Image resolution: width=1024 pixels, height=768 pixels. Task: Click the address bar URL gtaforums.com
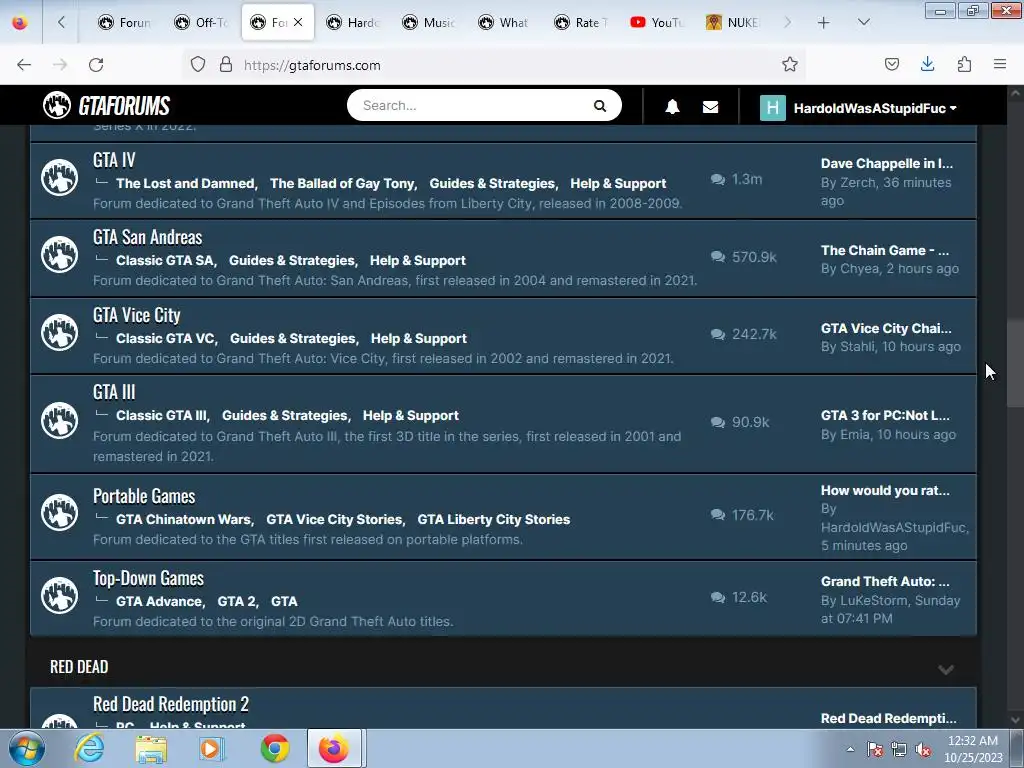pos(312,65)
